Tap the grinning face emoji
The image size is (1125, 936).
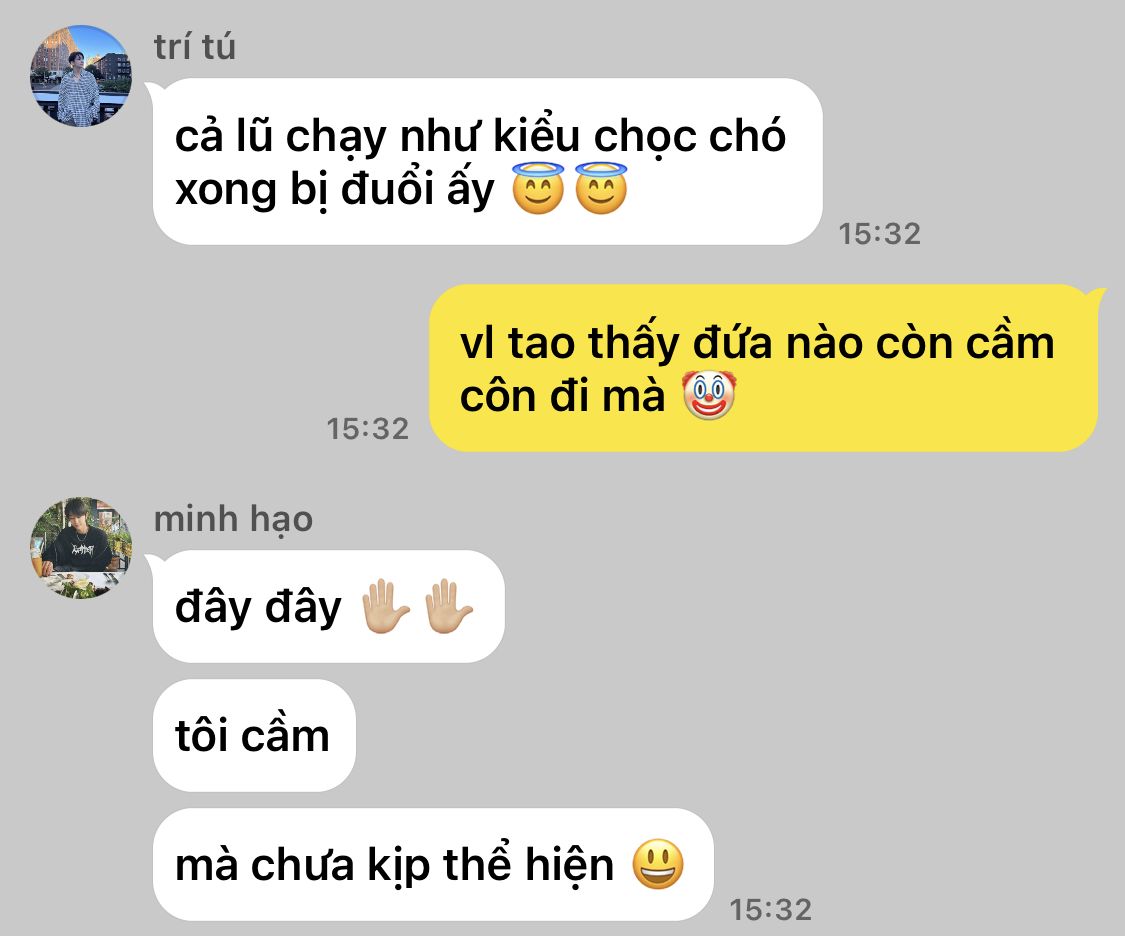[658, 864]
